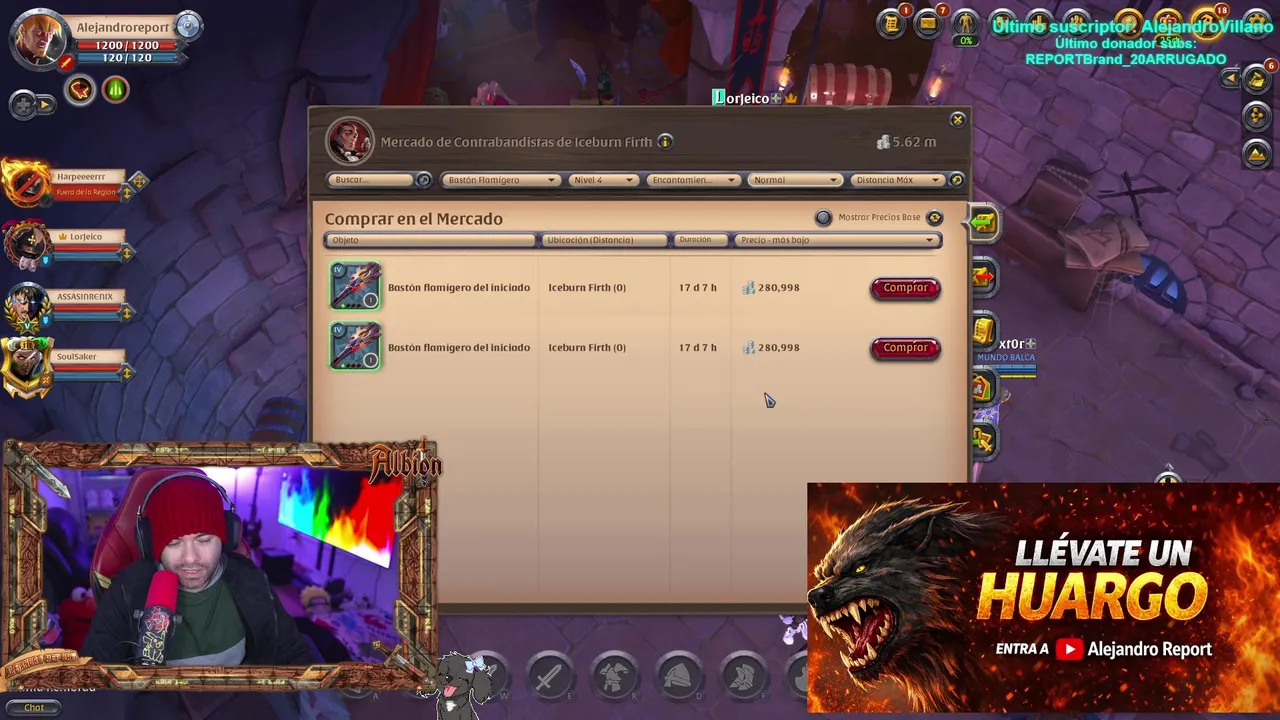The width and height of the screenshot is (1280, 720).
Task: Open the quest log scroll icon
Action: pyautogui.click(x=891, y=23)
